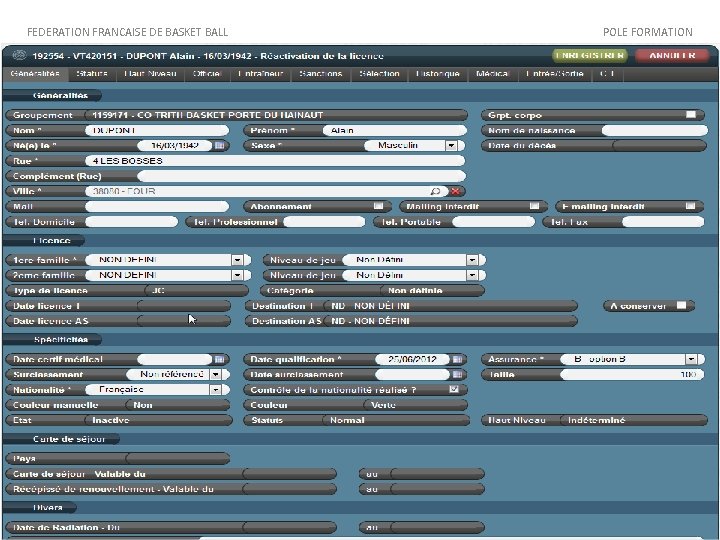720x540 pixels.
Task: Open Niveau de jeu dropdown beside 2eme famille
Action: pos(472,275)
